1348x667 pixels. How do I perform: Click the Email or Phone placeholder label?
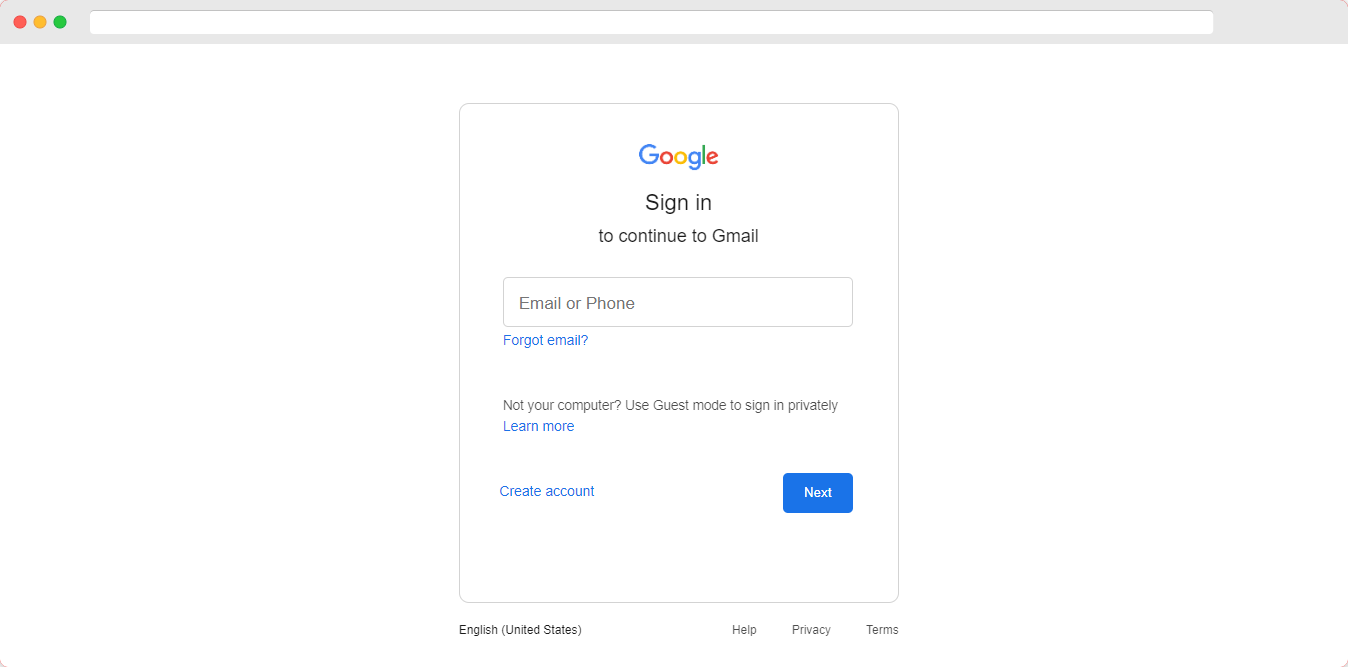coord(577,303)
